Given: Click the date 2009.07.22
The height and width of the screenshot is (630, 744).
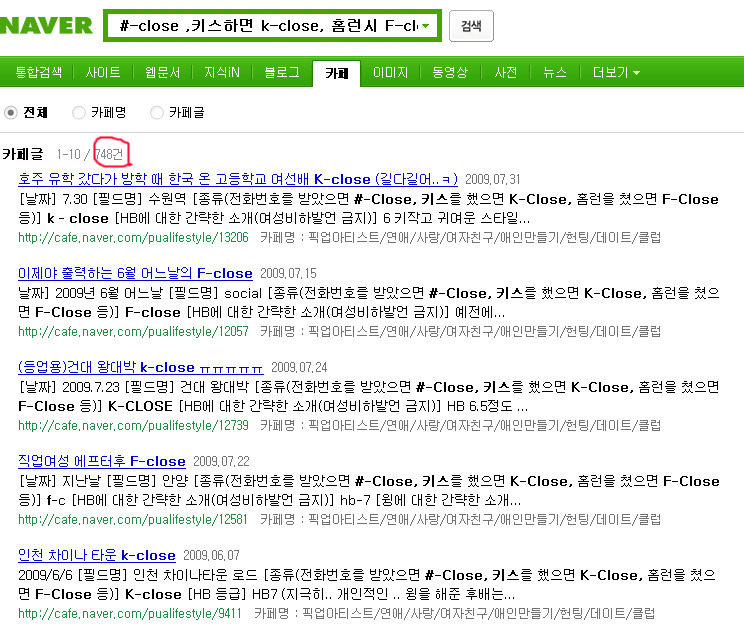Looking at the screenshot, I should (x=221, y=461).
